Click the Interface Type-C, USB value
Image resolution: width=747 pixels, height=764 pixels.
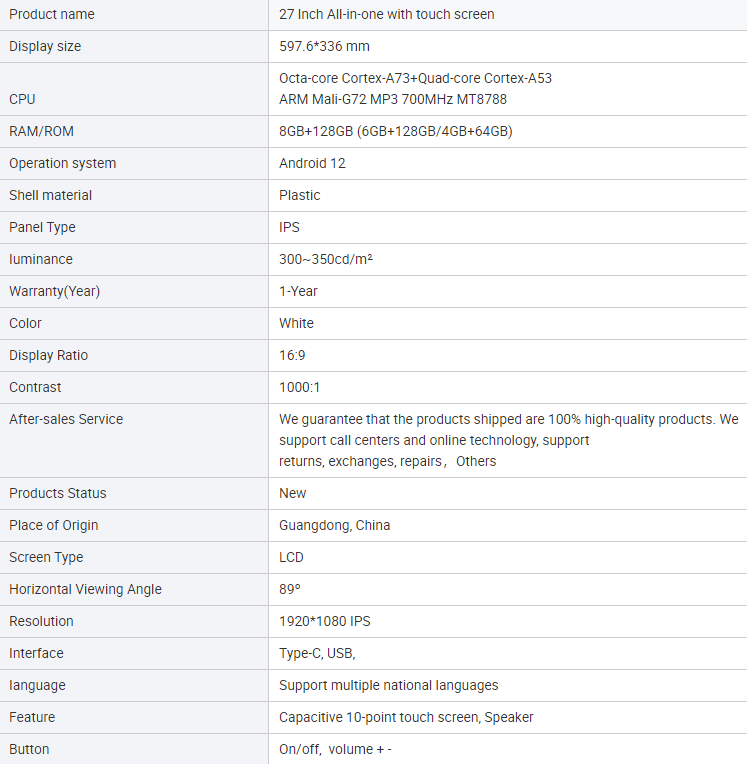point(317,653)
